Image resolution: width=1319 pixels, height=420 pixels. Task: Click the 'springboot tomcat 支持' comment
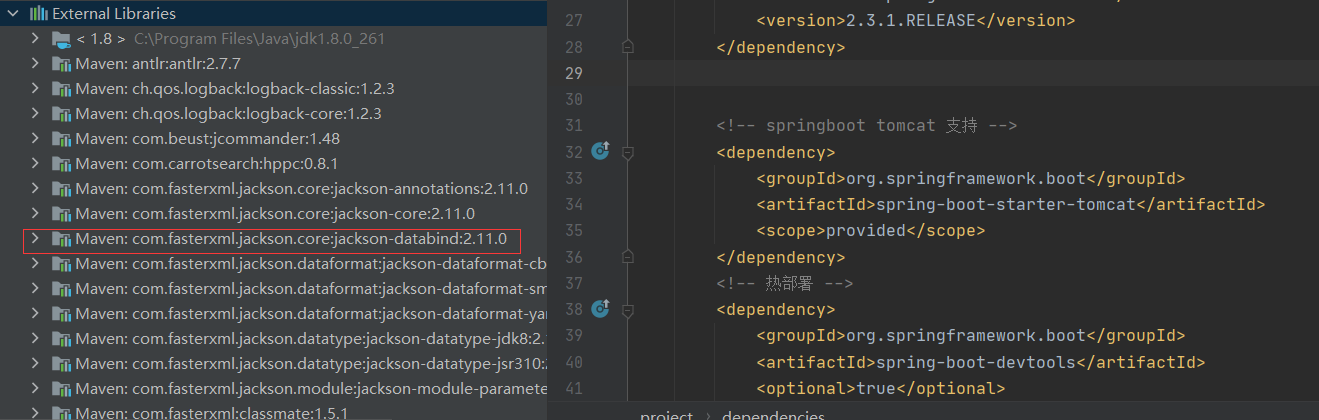[866, 126]
